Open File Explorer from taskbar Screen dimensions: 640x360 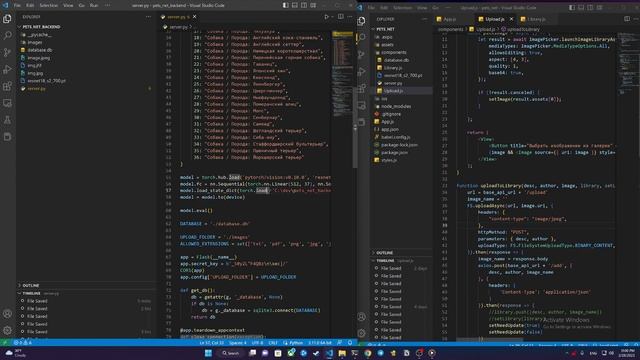point(342,353)
